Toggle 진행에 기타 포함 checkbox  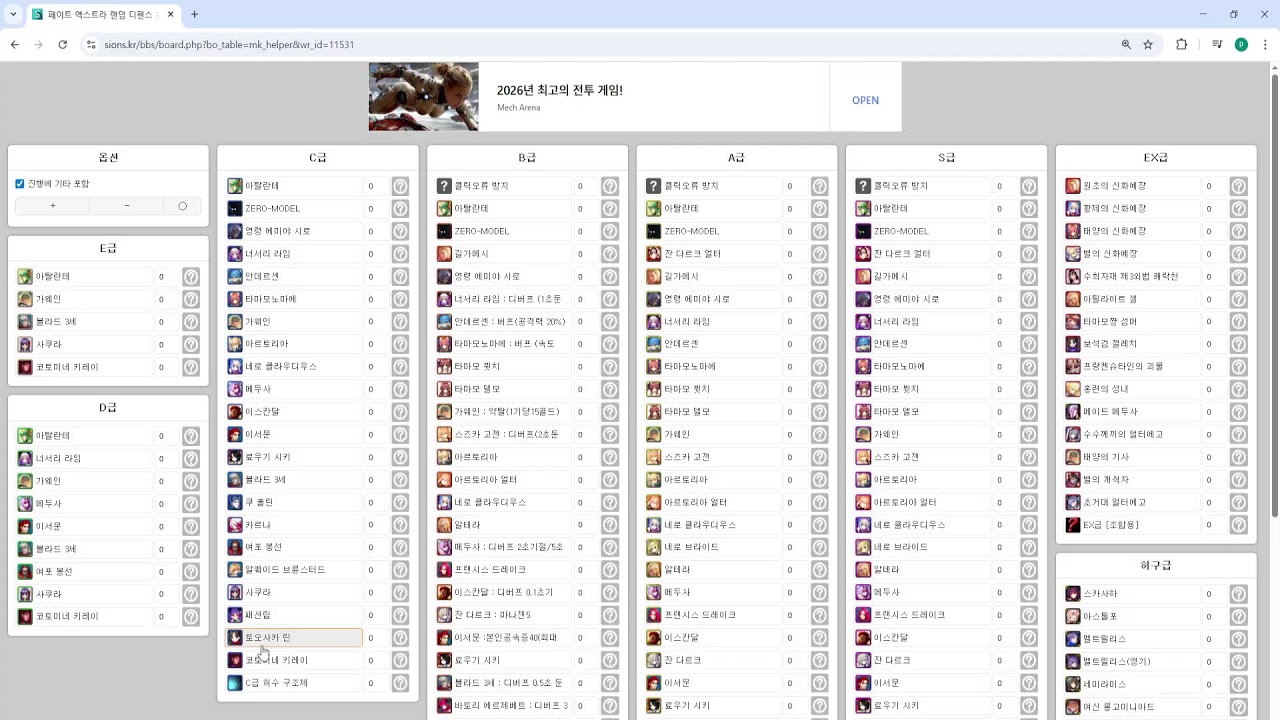tap(20, 184)
